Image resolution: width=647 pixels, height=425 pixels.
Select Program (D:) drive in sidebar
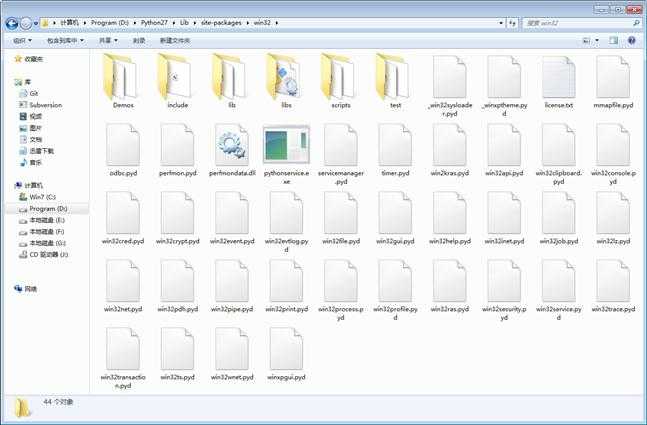[x=48, y=209]
